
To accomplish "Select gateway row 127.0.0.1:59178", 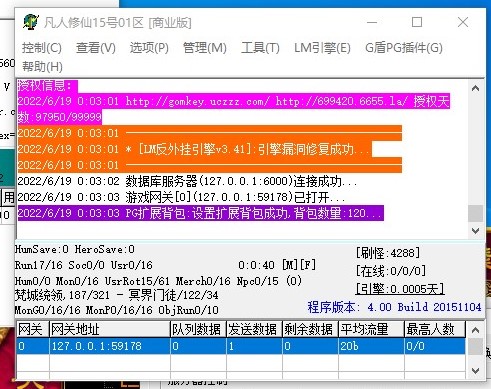I will tap(241, 346).
